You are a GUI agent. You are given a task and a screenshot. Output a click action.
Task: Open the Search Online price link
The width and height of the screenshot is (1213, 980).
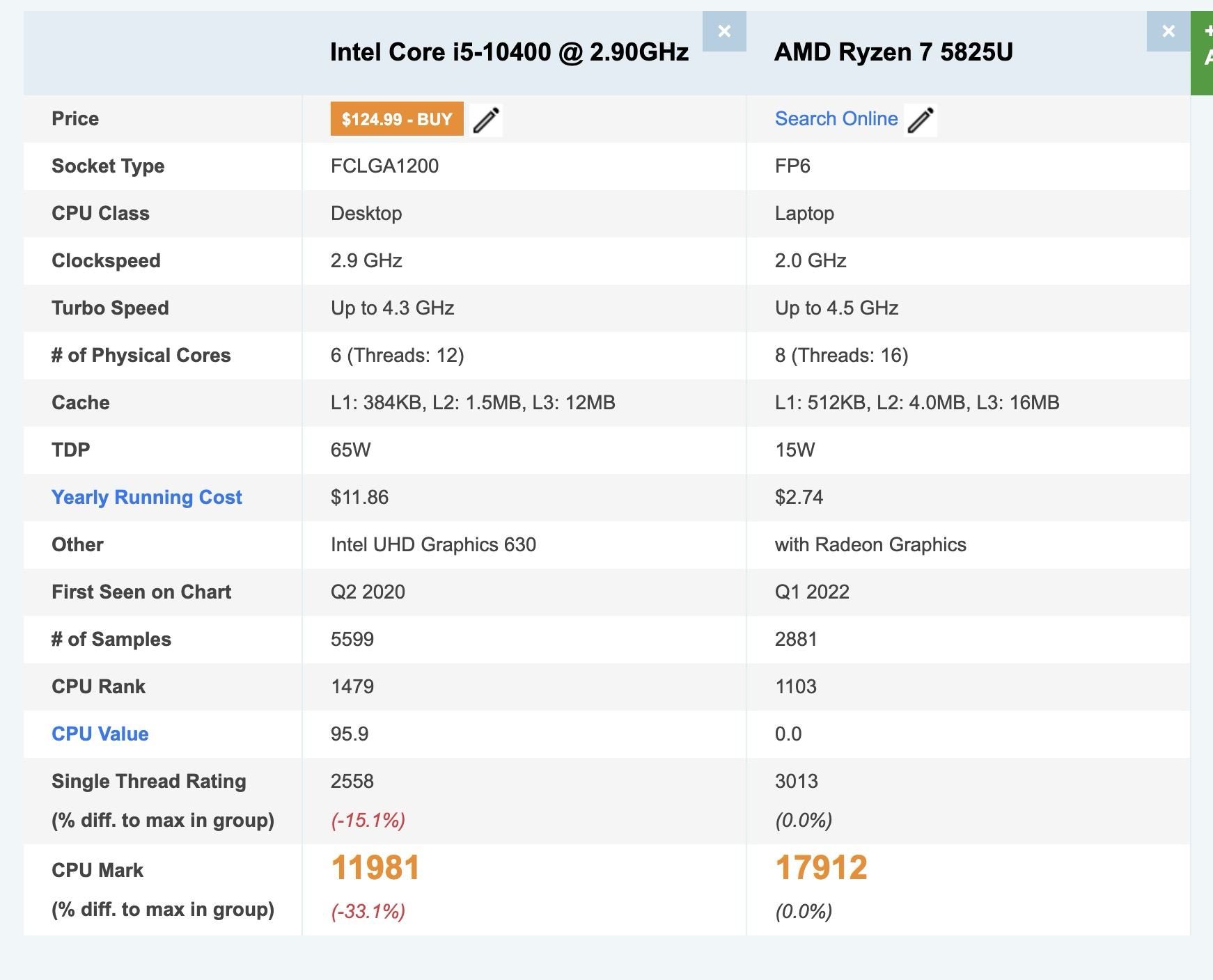click(x=836, y=119)
